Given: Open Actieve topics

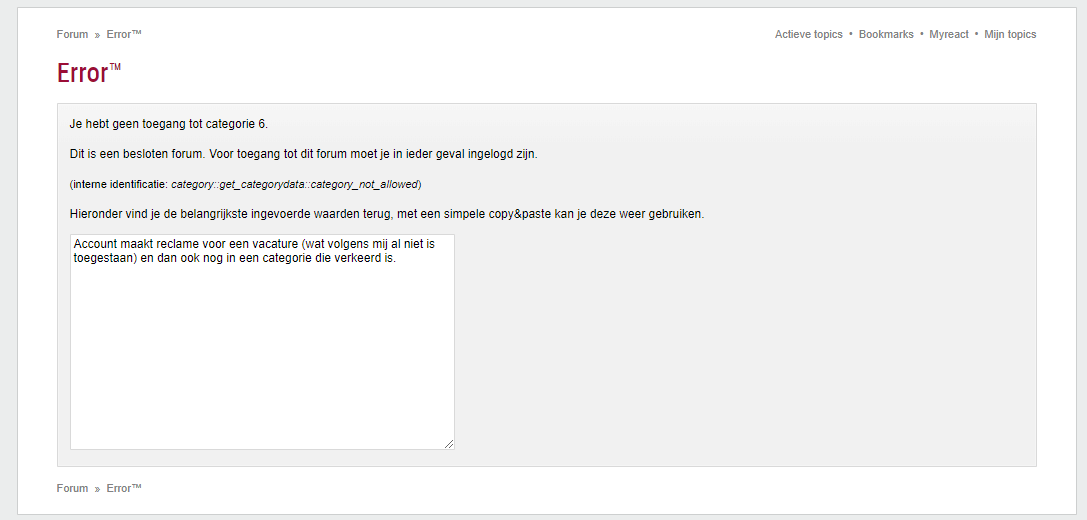Looking at the screenshot, I should (x=808, y=34).
